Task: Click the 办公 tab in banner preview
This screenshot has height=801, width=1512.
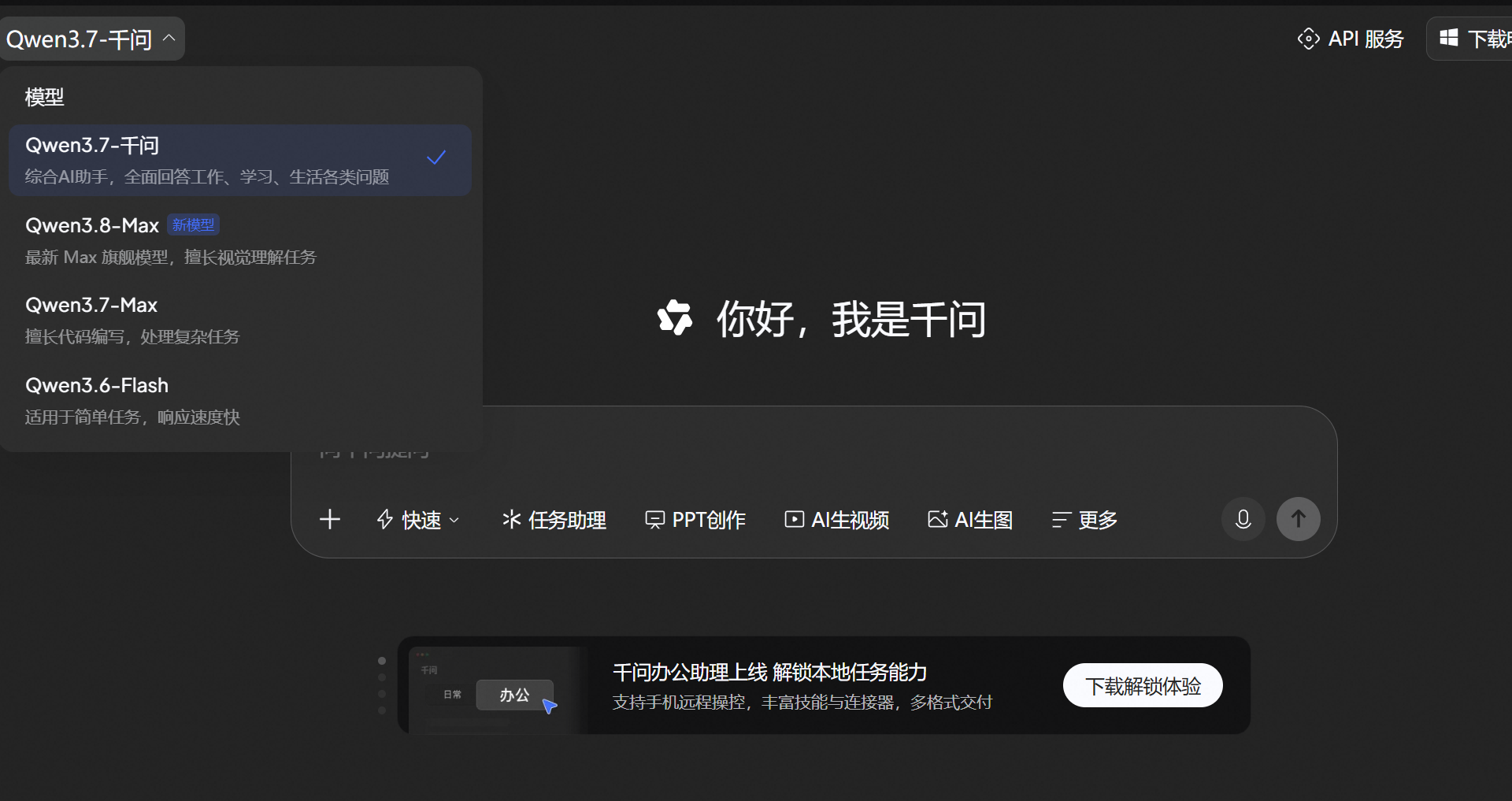Action: pyautogui.click(x=515, y=695)
